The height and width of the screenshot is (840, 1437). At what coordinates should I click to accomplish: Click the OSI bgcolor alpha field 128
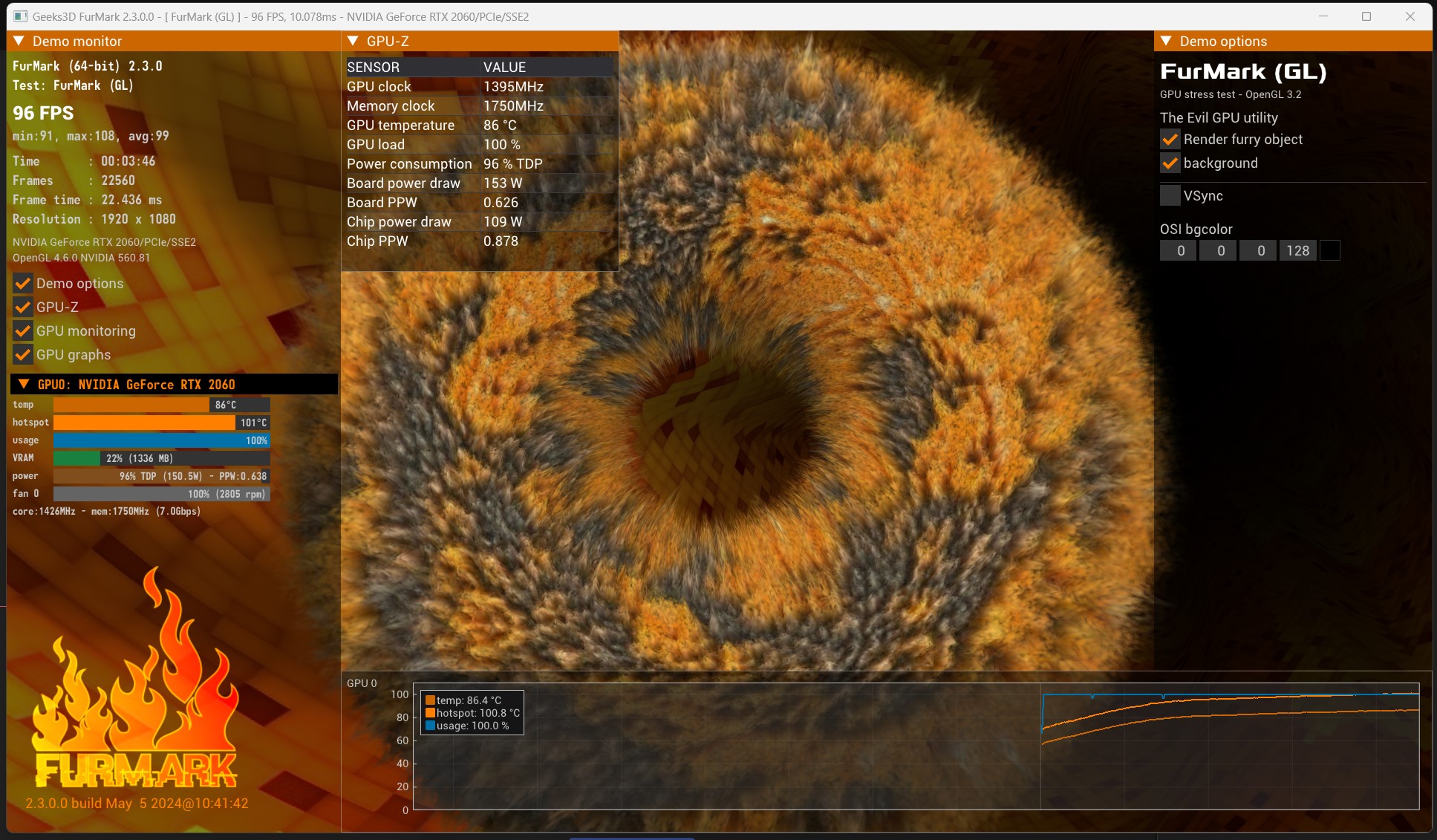1297,251
